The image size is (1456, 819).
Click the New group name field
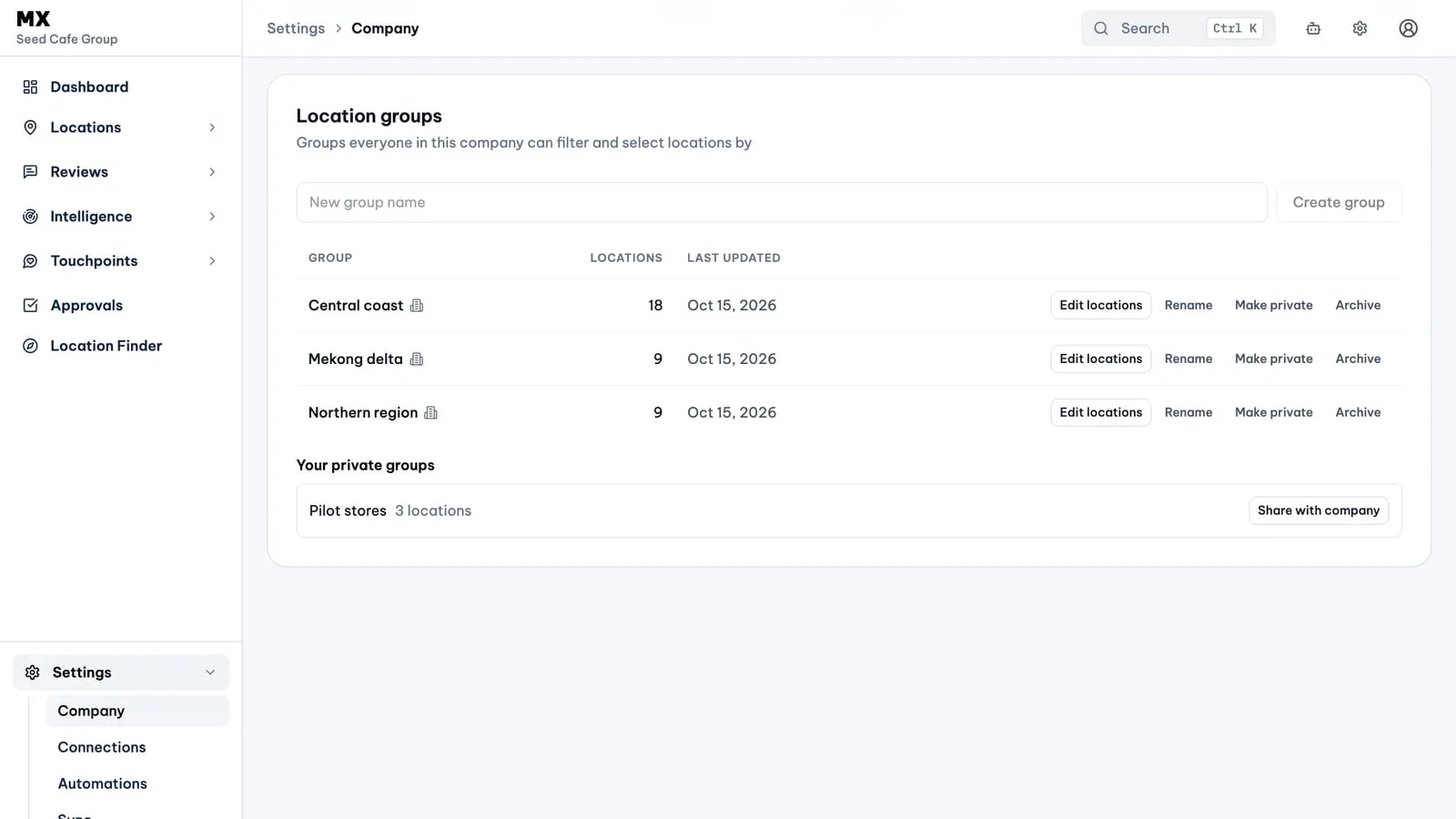[782, 202]
